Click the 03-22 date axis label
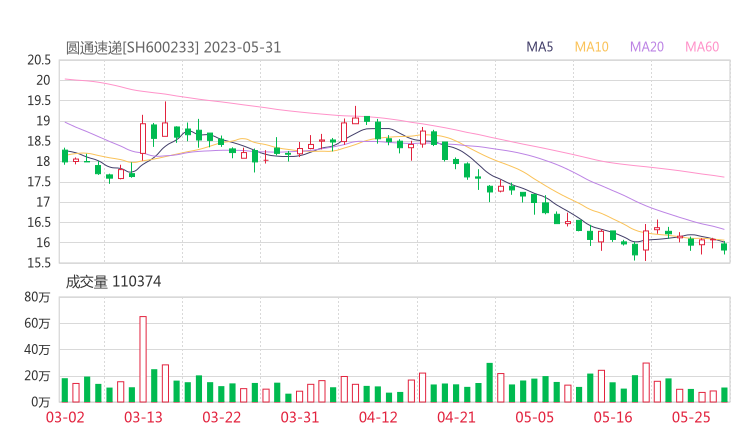The height and width of the screenshot is (440, 740). click(221, 417)
